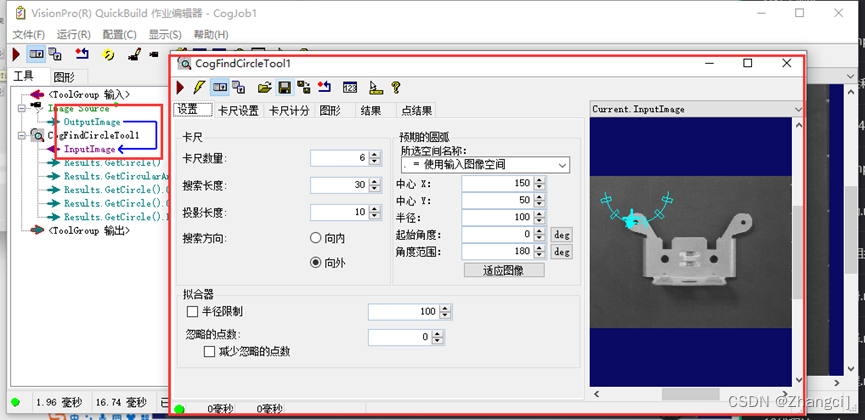This screenshot has width=865, height=420.
Task: Collapse the CogFindCircleTool1 tree node
Action: [22, 135]
